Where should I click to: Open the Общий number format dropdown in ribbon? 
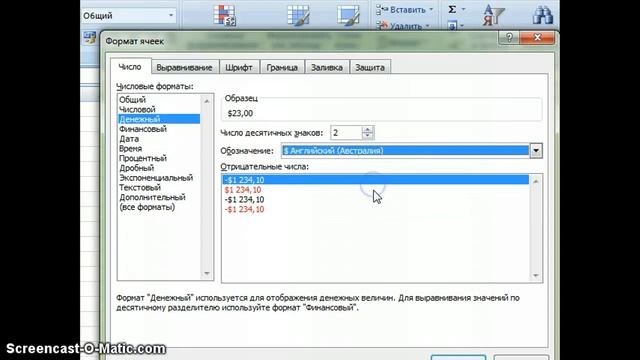[x=171, y=16]
